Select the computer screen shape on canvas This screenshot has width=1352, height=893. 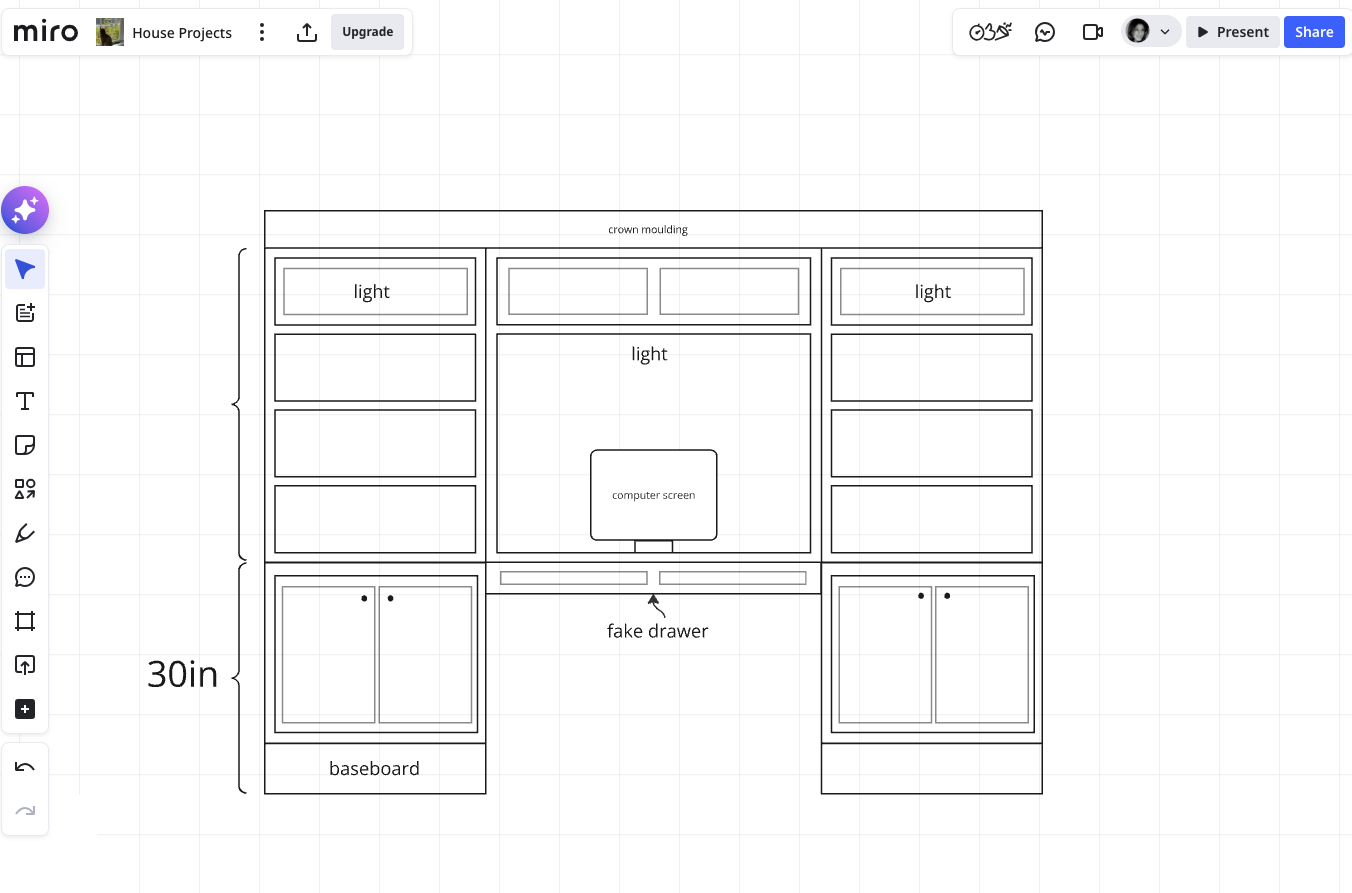point(653,494)
